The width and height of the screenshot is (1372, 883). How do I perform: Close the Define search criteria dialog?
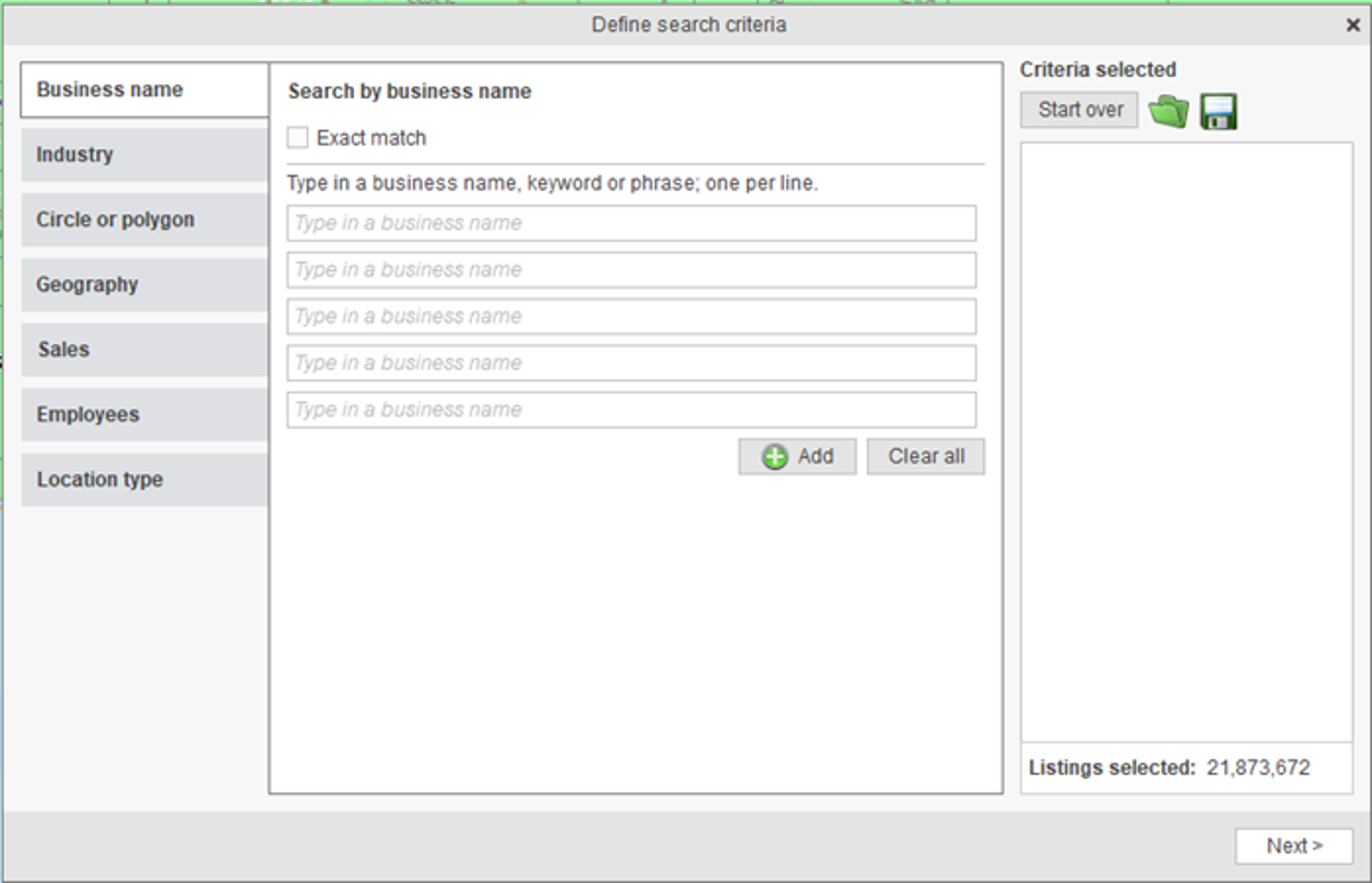pos(1354,25)
